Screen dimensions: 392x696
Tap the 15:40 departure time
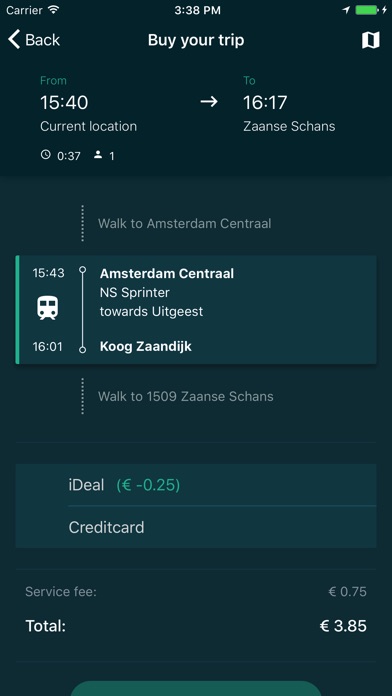coord(64,103)
